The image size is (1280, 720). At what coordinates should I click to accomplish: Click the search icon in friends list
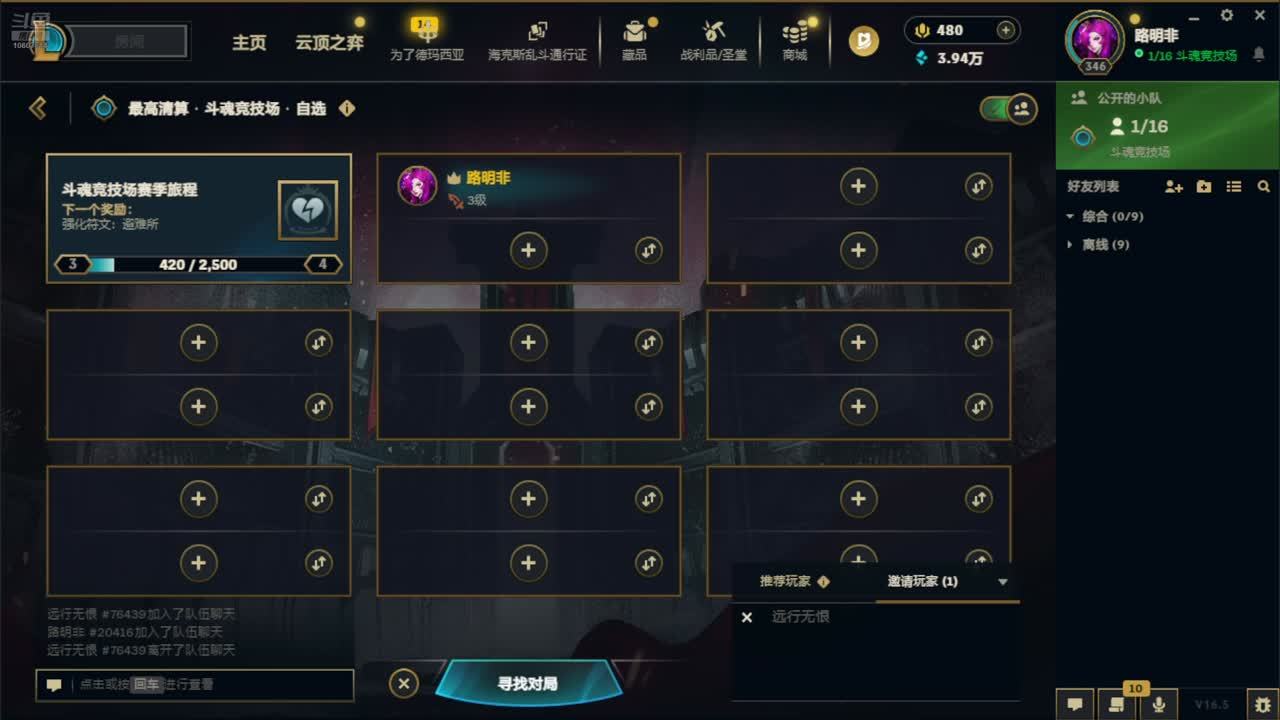point(1264,187)
